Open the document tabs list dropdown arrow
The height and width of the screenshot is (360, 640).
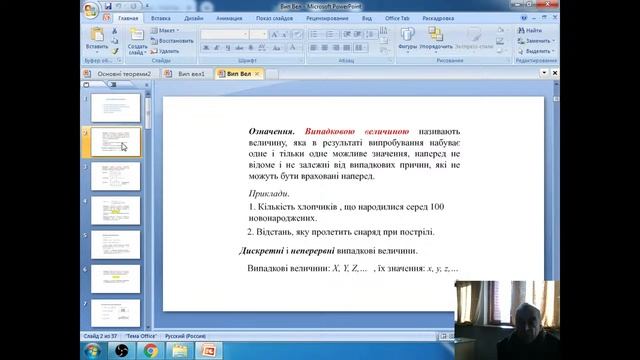click(x=544, y=73)
